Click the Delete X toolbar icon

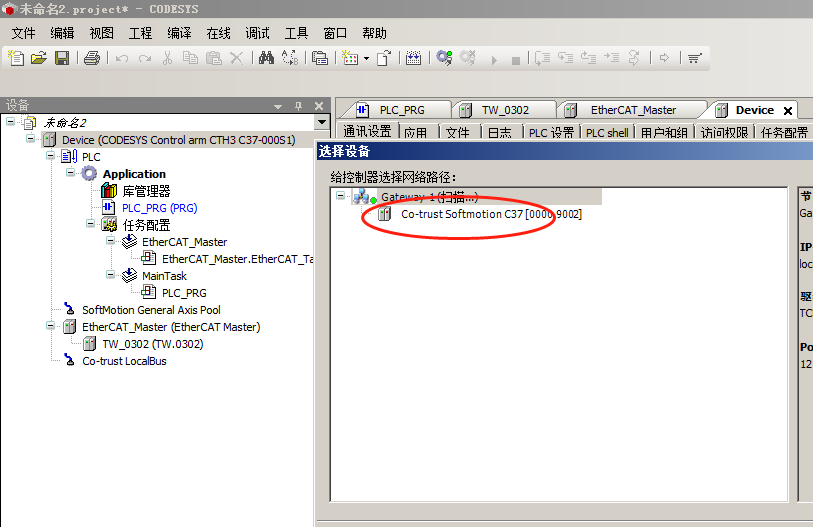236,58
